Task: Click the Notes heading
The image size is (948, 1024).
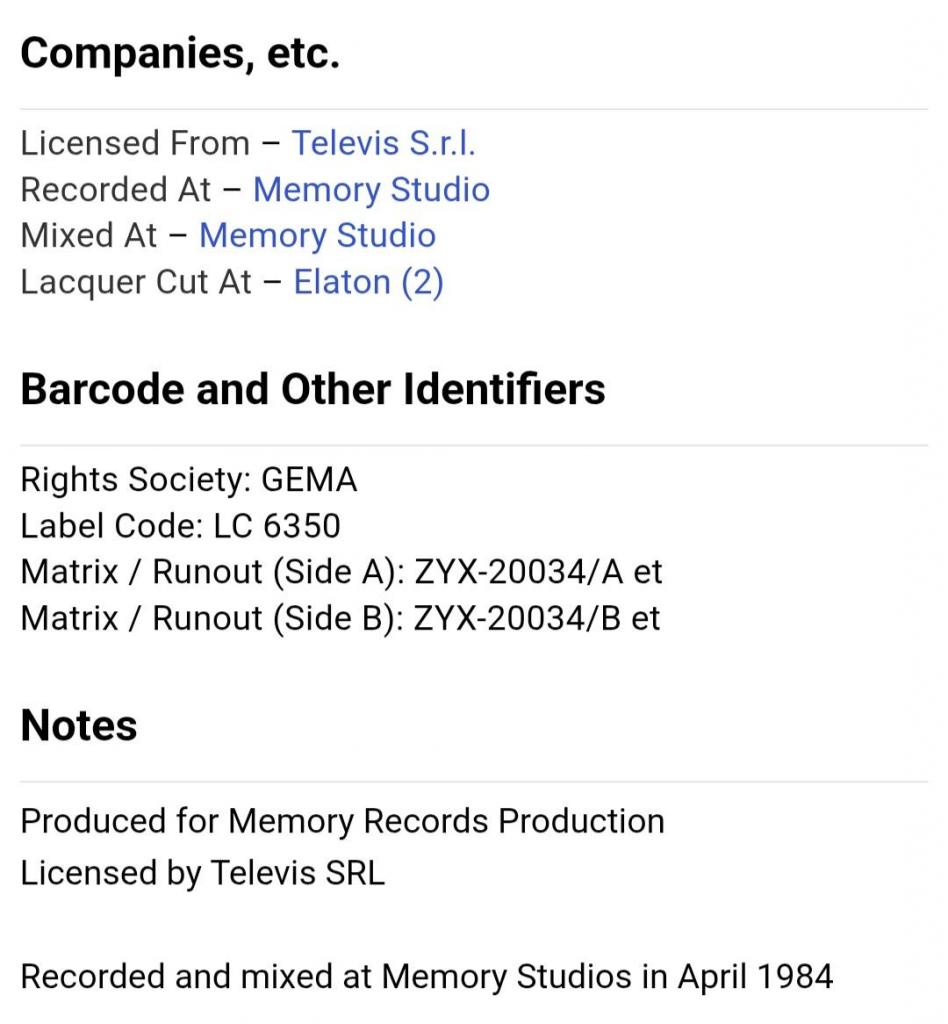Action: (79, 725)
